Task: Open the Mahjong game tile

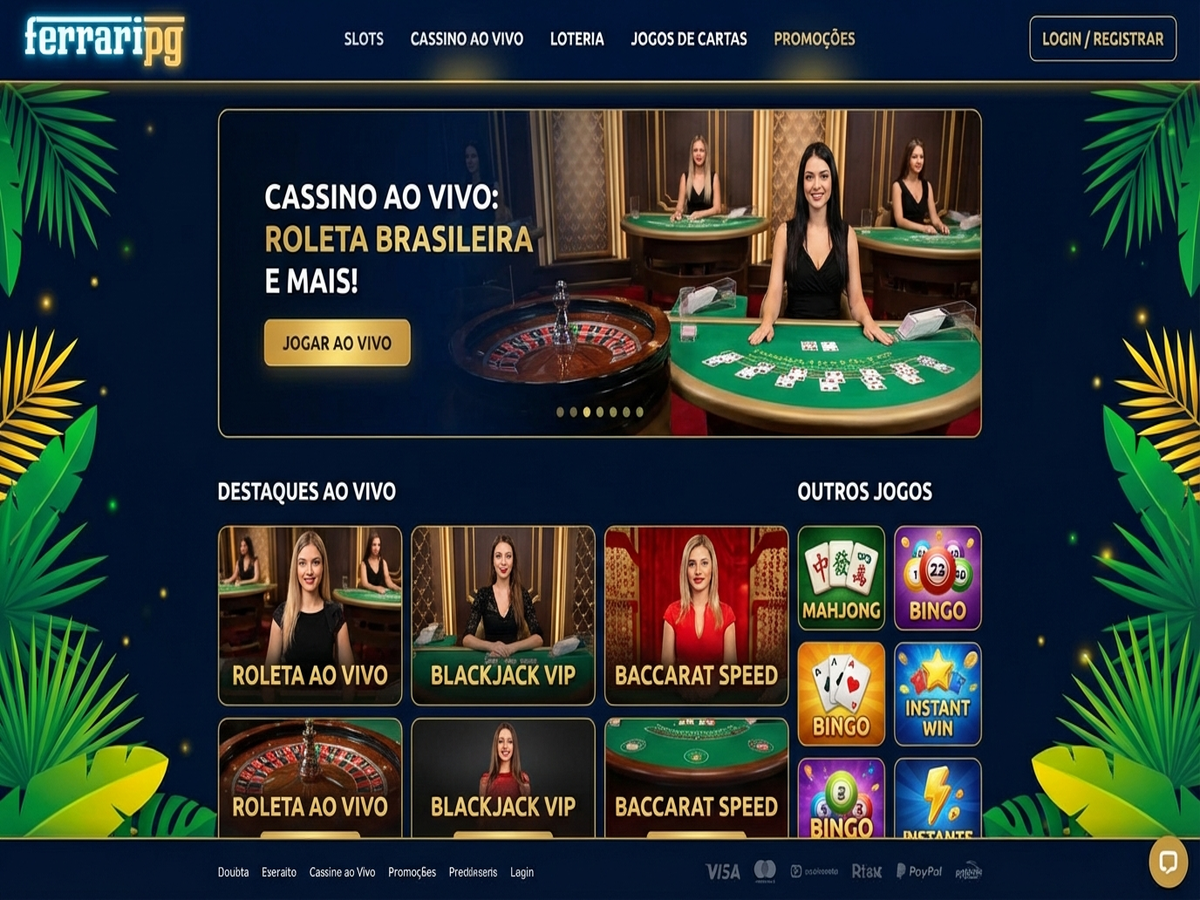Action: (841, 578)
